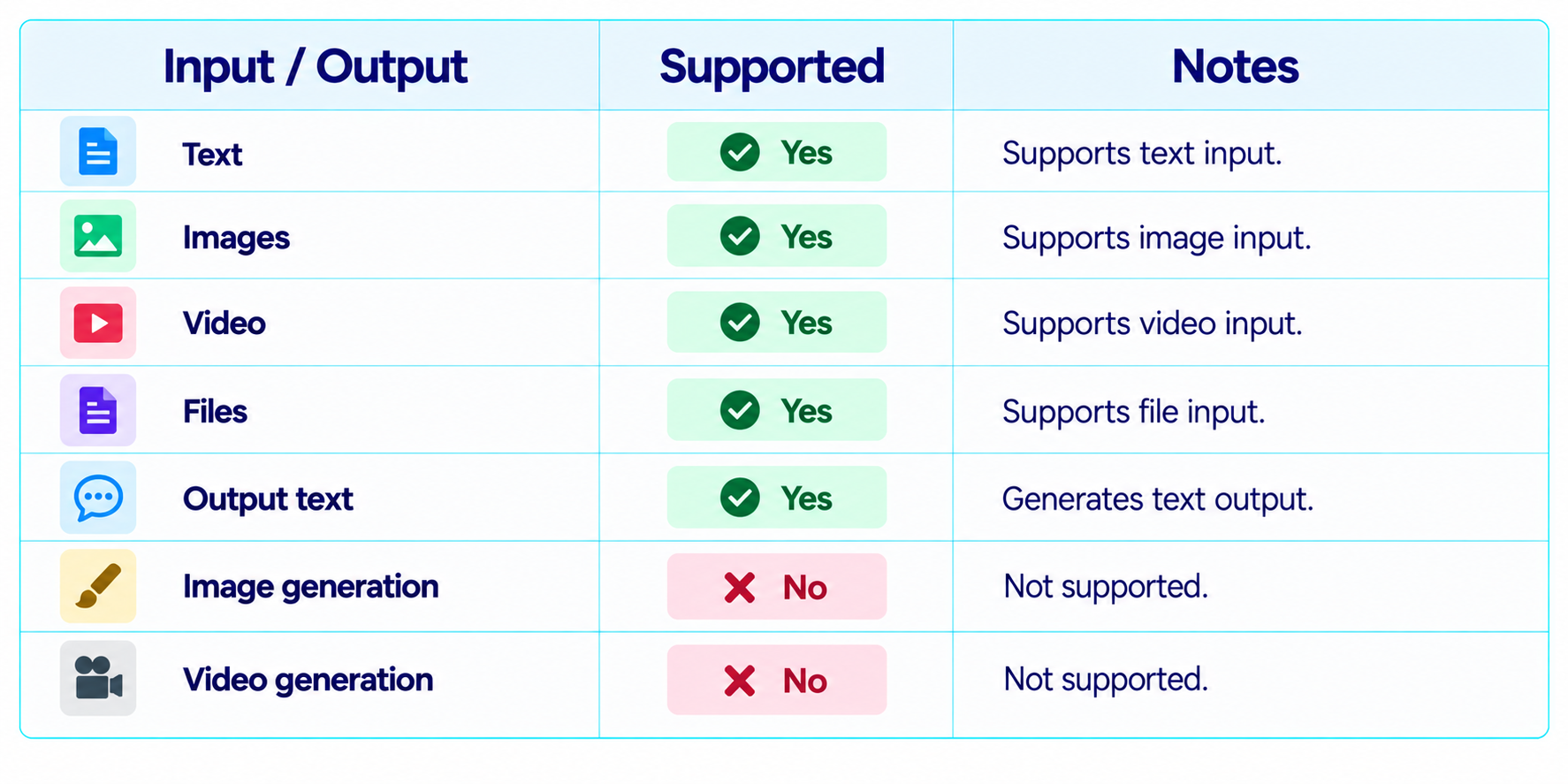Click the Input / Output column header

click(316, 66)
